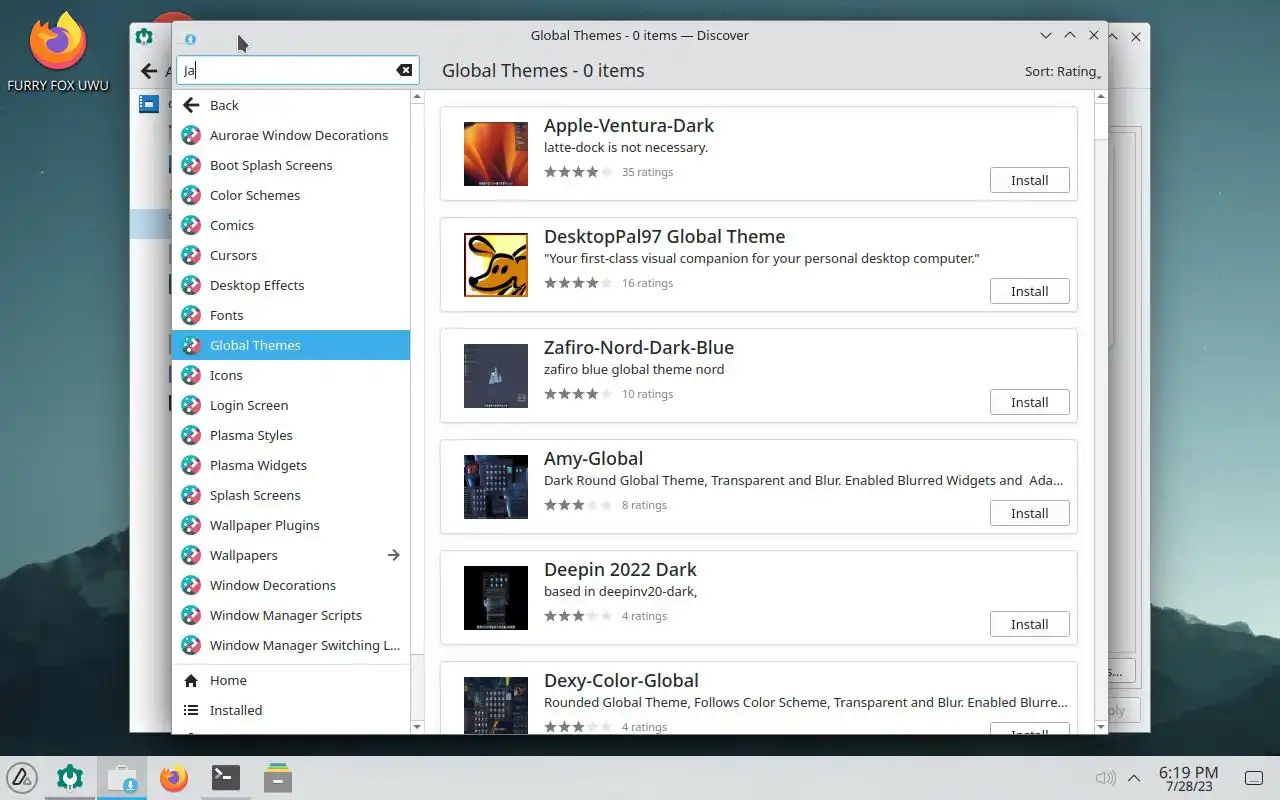Install Zafiro-Nord-Dark-Blue theme

click(x=1029, y=402)
